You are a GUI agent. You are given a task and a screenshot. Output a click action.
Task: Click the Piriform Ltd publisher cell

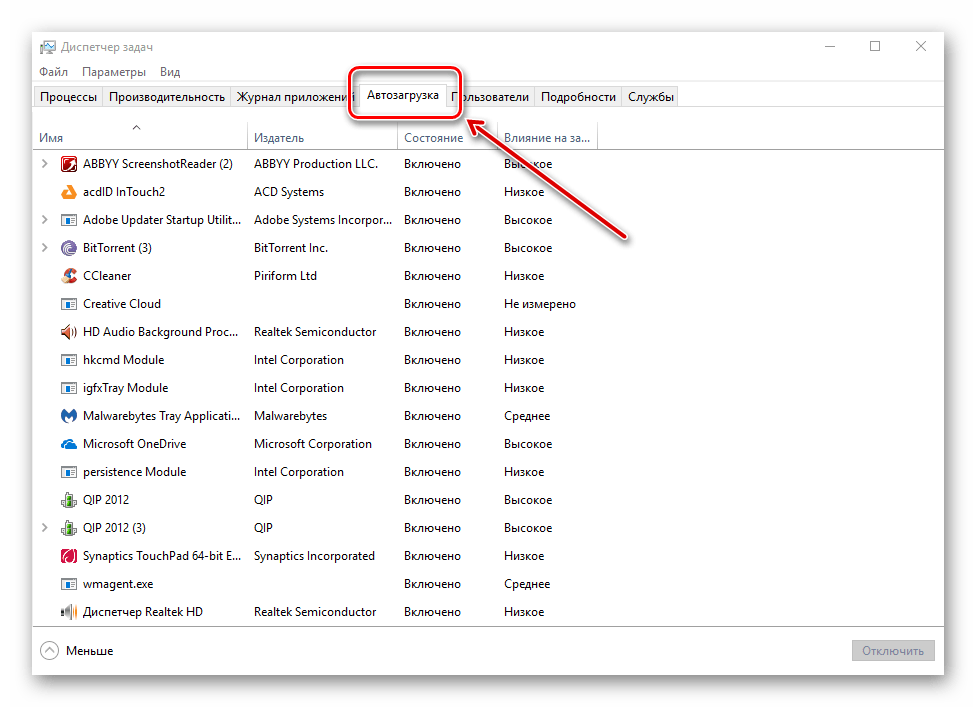point(286,276)
